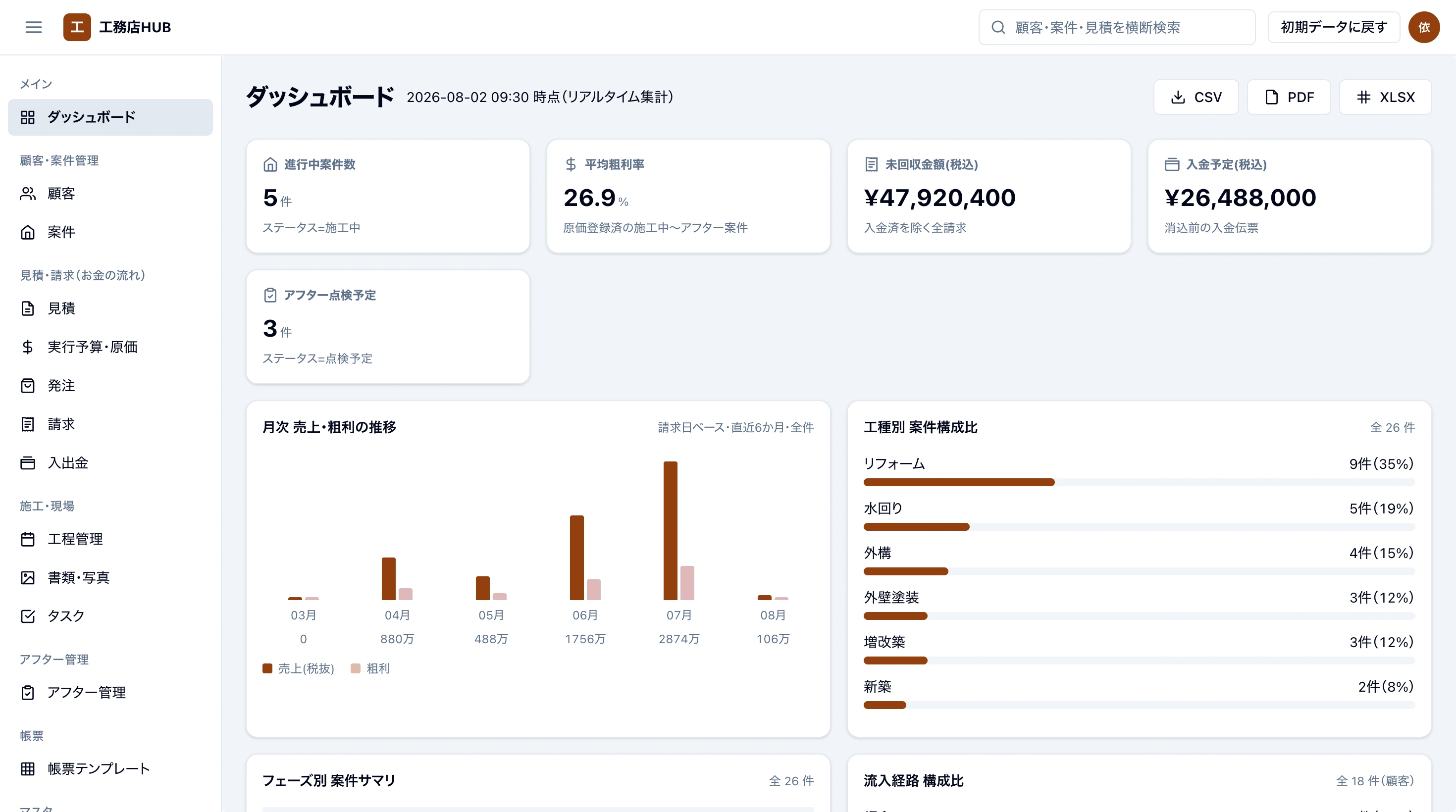1456x812 pixels.
Task: Open ダッシュボード in the sidebar
Action: [110, 117]
